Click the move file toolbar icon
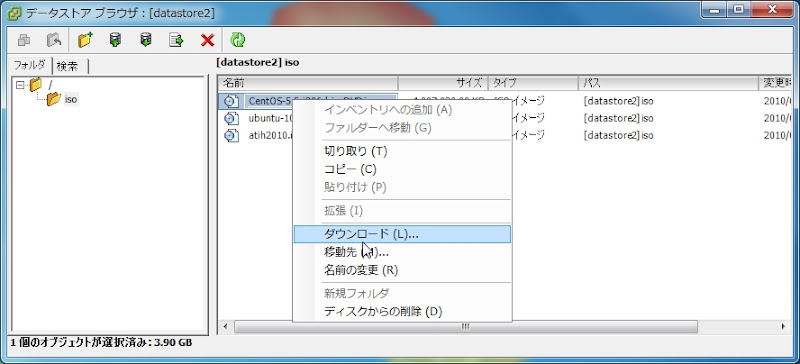The image size is (800, 364). [177, 39]
